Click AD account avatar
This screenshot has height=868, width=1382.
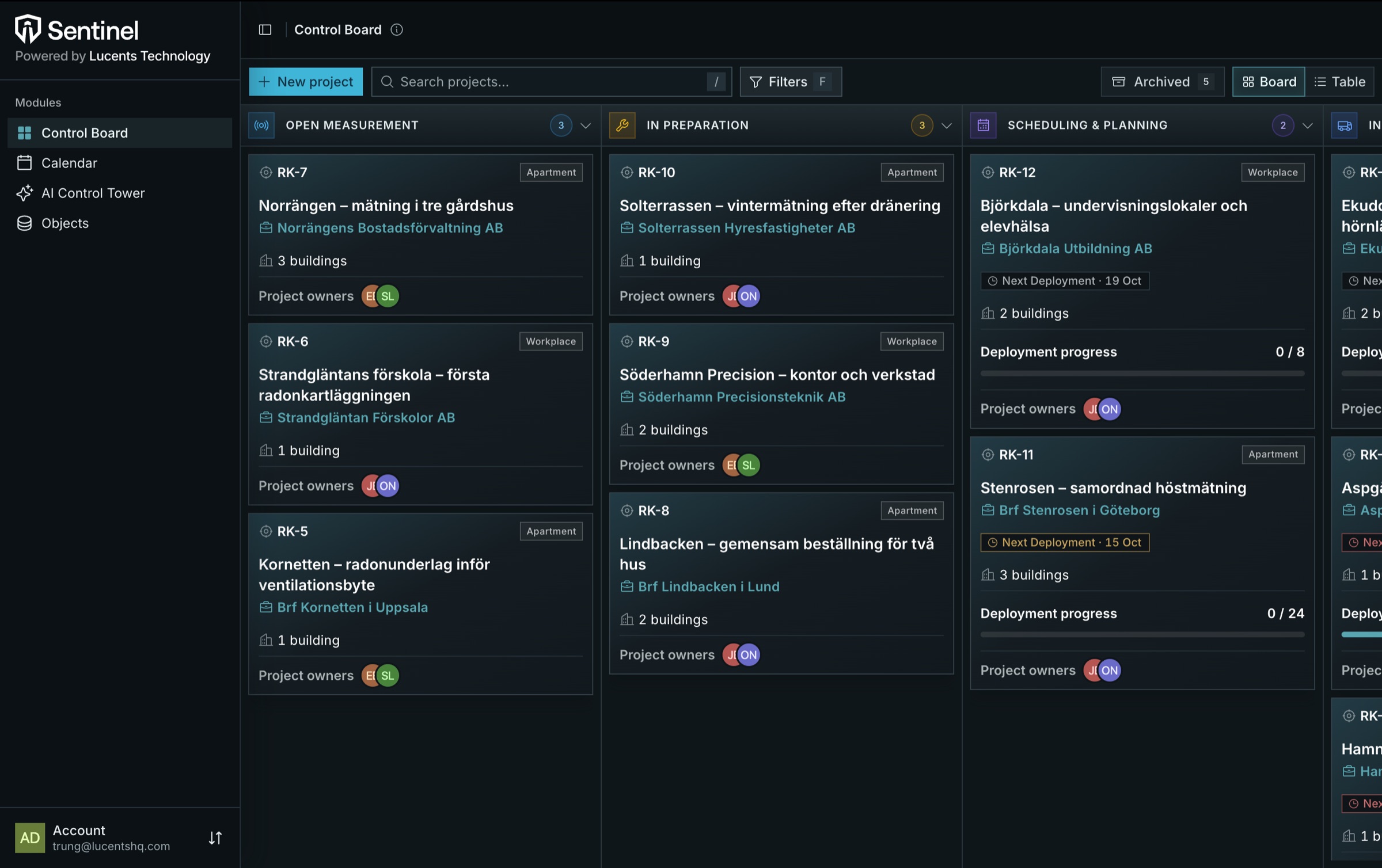[x=30, y=837]
